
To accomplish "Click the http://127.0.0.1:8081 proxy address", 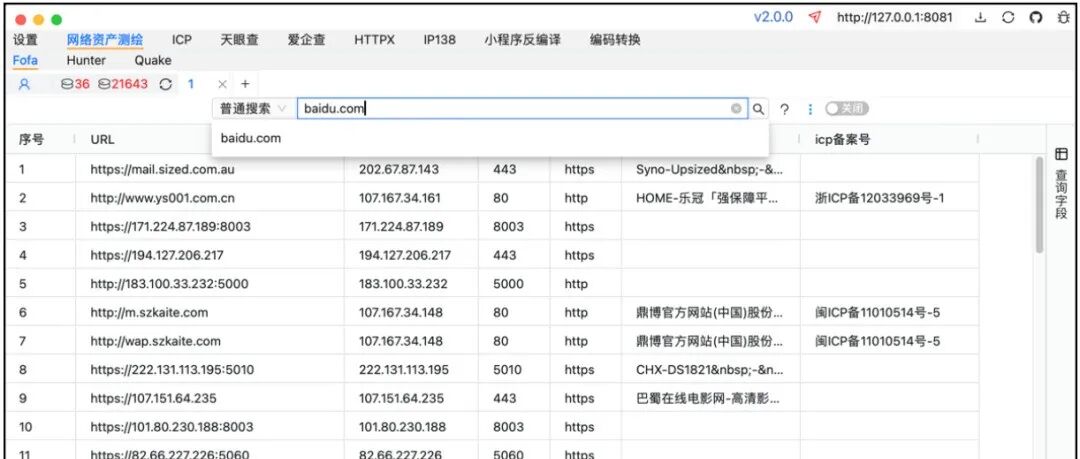I will pyautogui.click(x=895, y=17).
